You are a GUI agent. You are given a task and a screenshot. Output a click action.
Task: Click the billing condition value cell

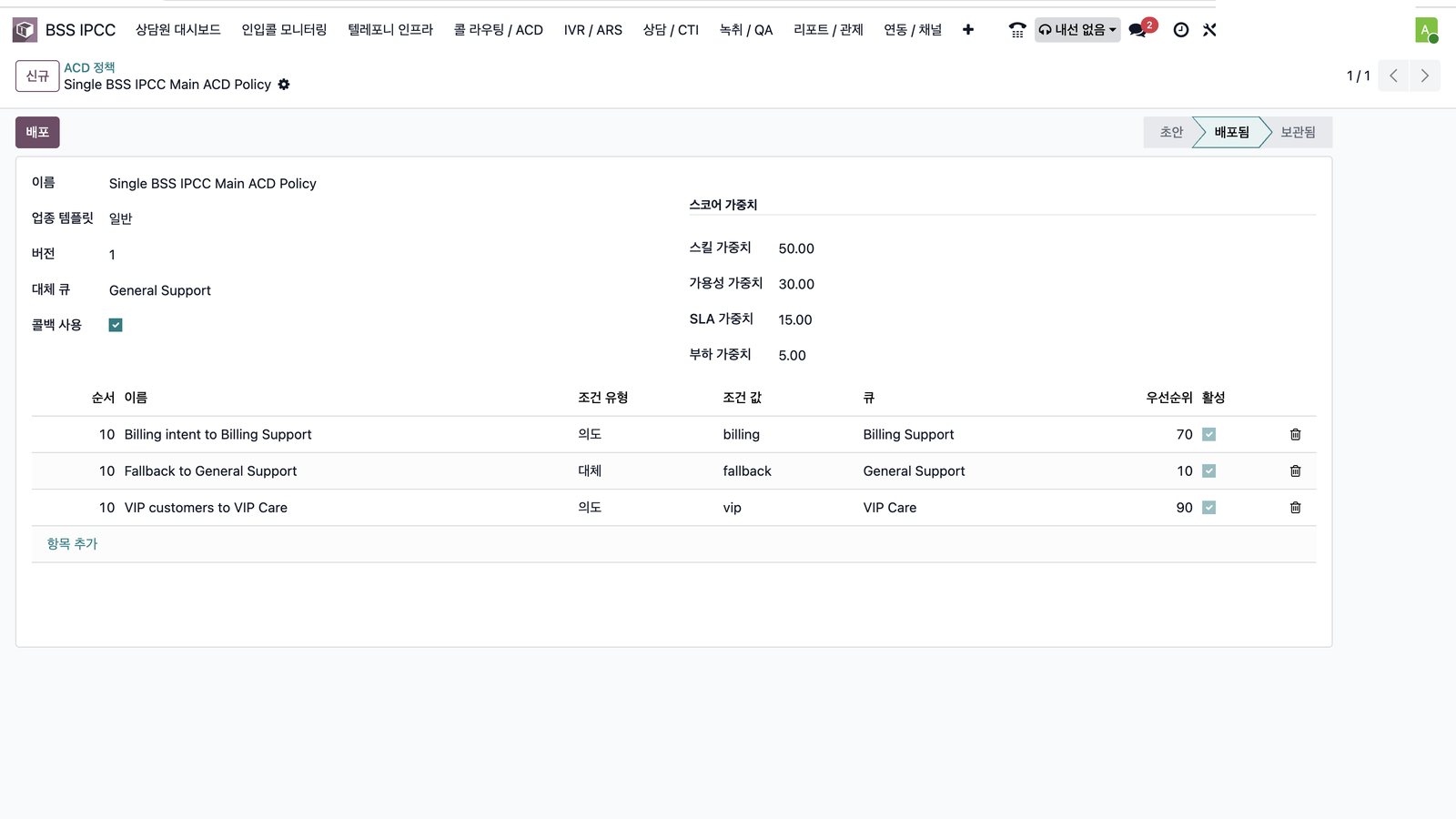click(x=741, y=435)
